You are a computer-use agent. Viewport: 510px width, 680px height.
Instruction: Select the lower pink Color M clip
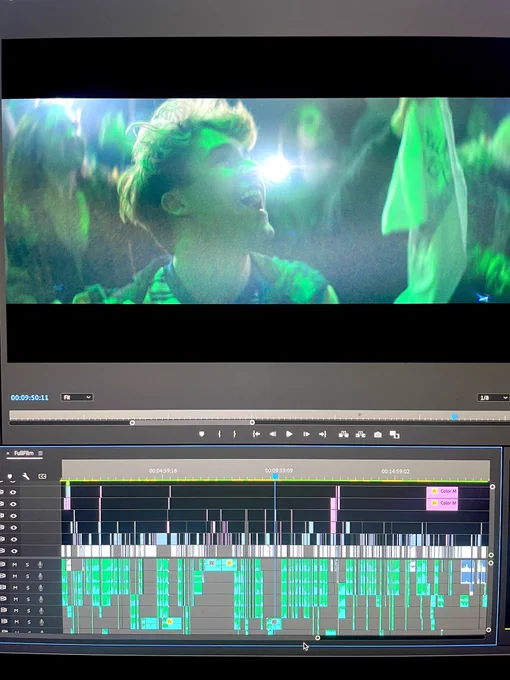click(442, 503)
